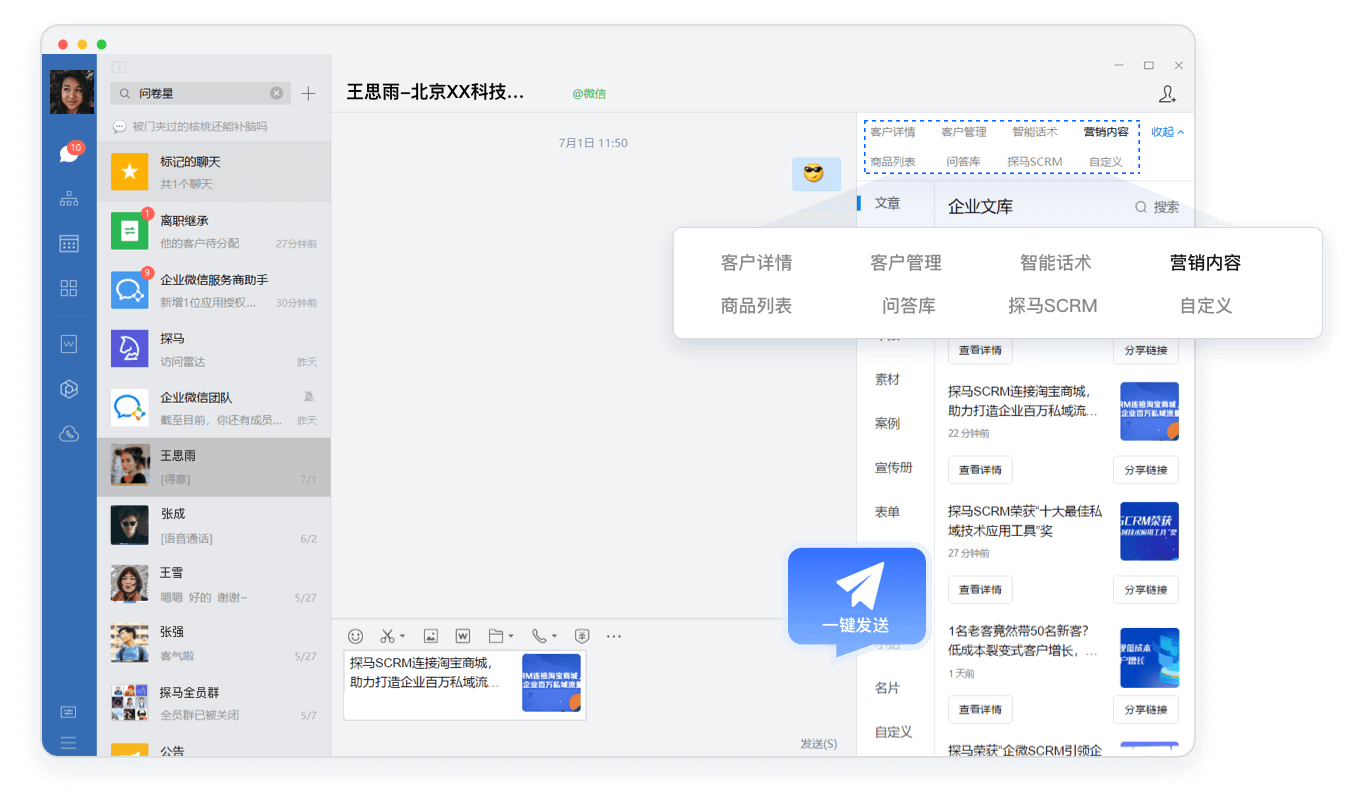This screenshot has width=1372, height=808.
Task: Open the workbench grid icon in sidebar
Action: [69, 288]
